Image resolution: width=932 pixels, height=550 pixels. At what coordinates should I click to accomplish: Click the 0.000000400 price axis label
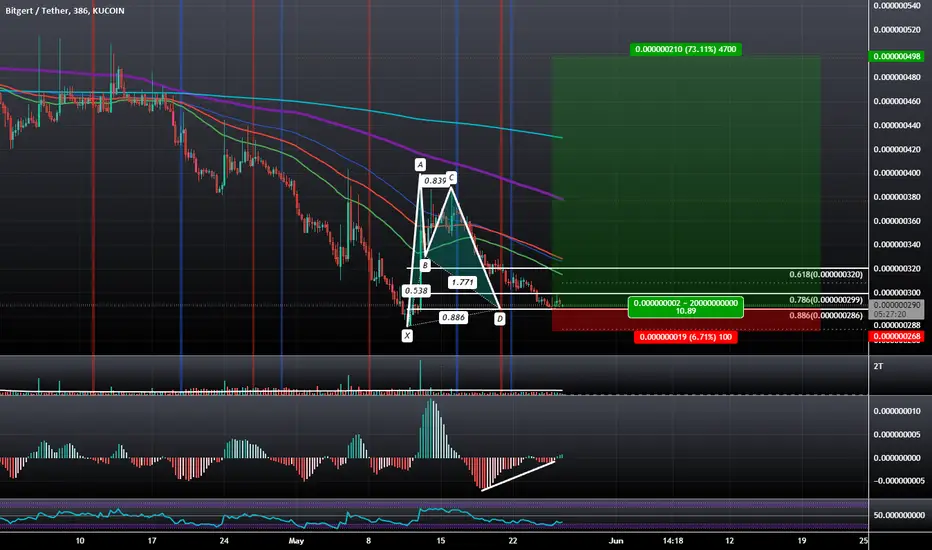pyautogui.click(x=897, y=173)
